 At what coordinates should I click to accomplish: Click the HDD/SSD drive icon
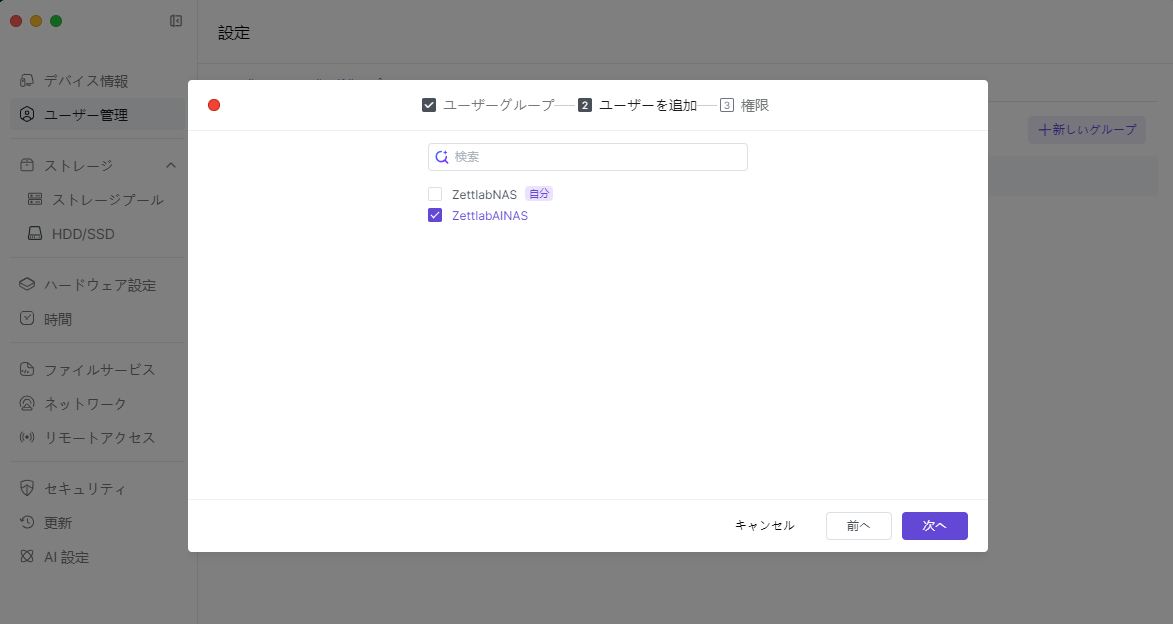[35, 234]
